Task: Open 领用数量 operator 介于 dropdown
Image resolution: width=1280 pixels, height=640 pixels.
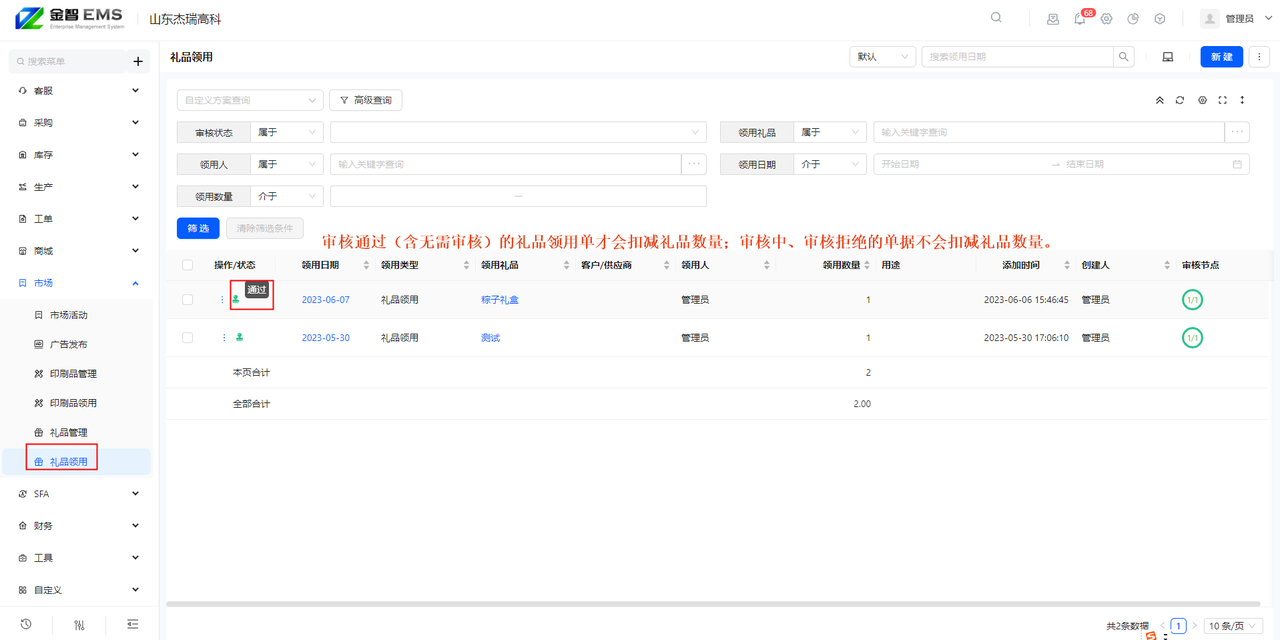Action: [287, 196]
